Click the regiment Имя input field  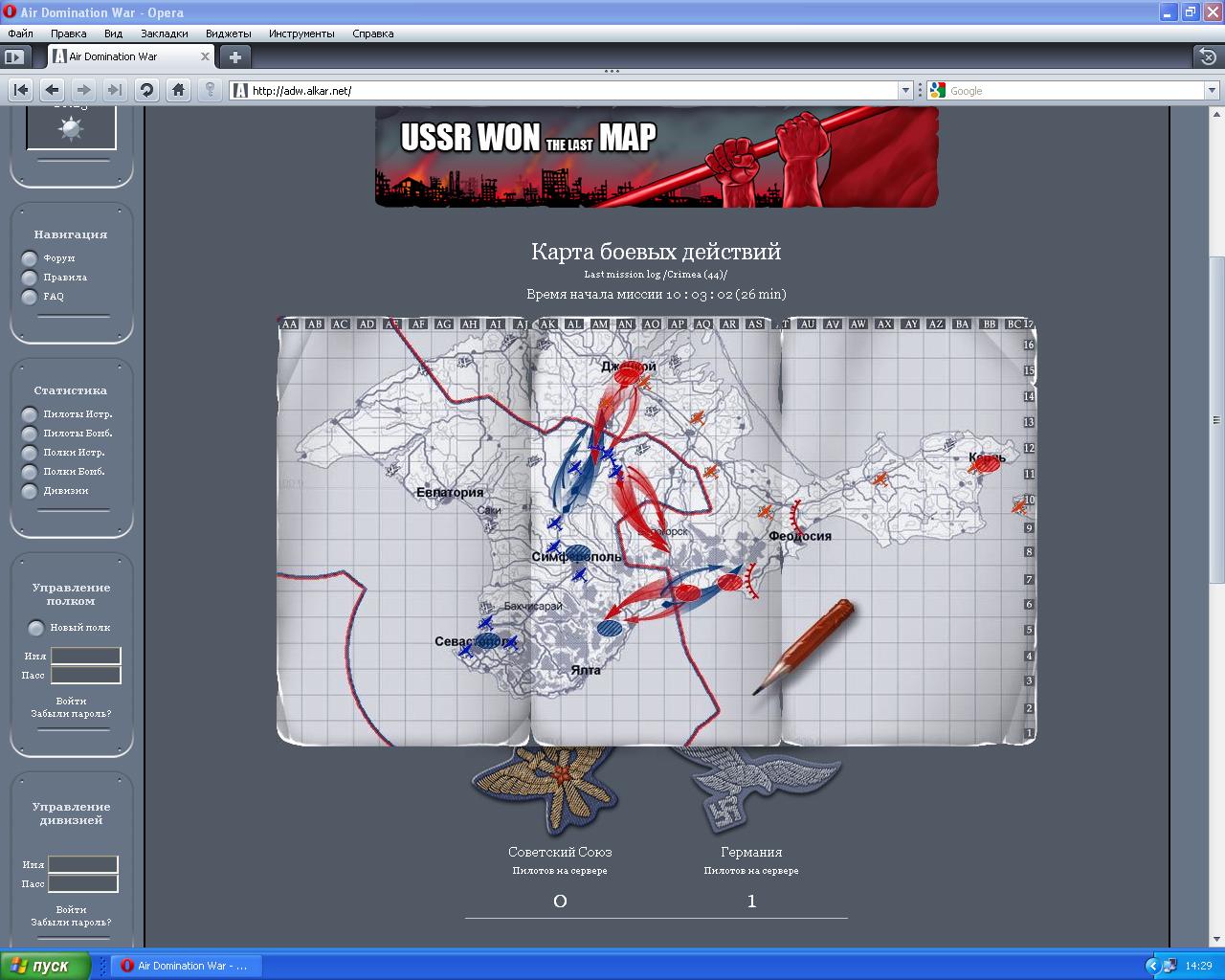[86, 656]
